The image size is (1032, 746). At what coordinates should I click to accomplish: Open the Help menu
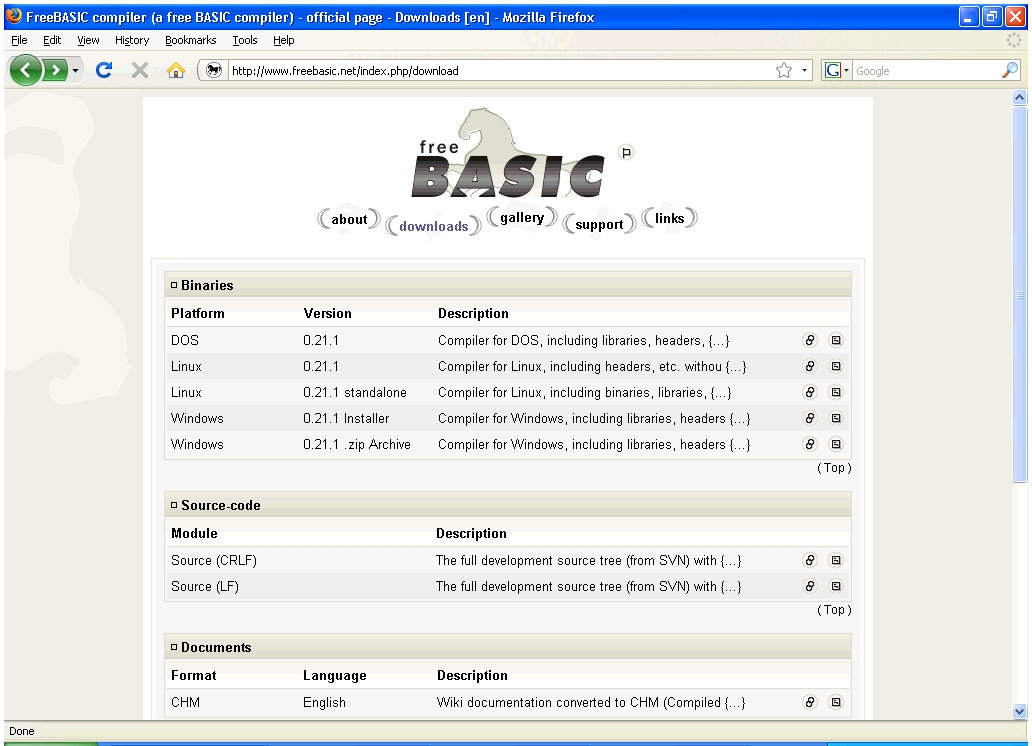pos(284,40)
